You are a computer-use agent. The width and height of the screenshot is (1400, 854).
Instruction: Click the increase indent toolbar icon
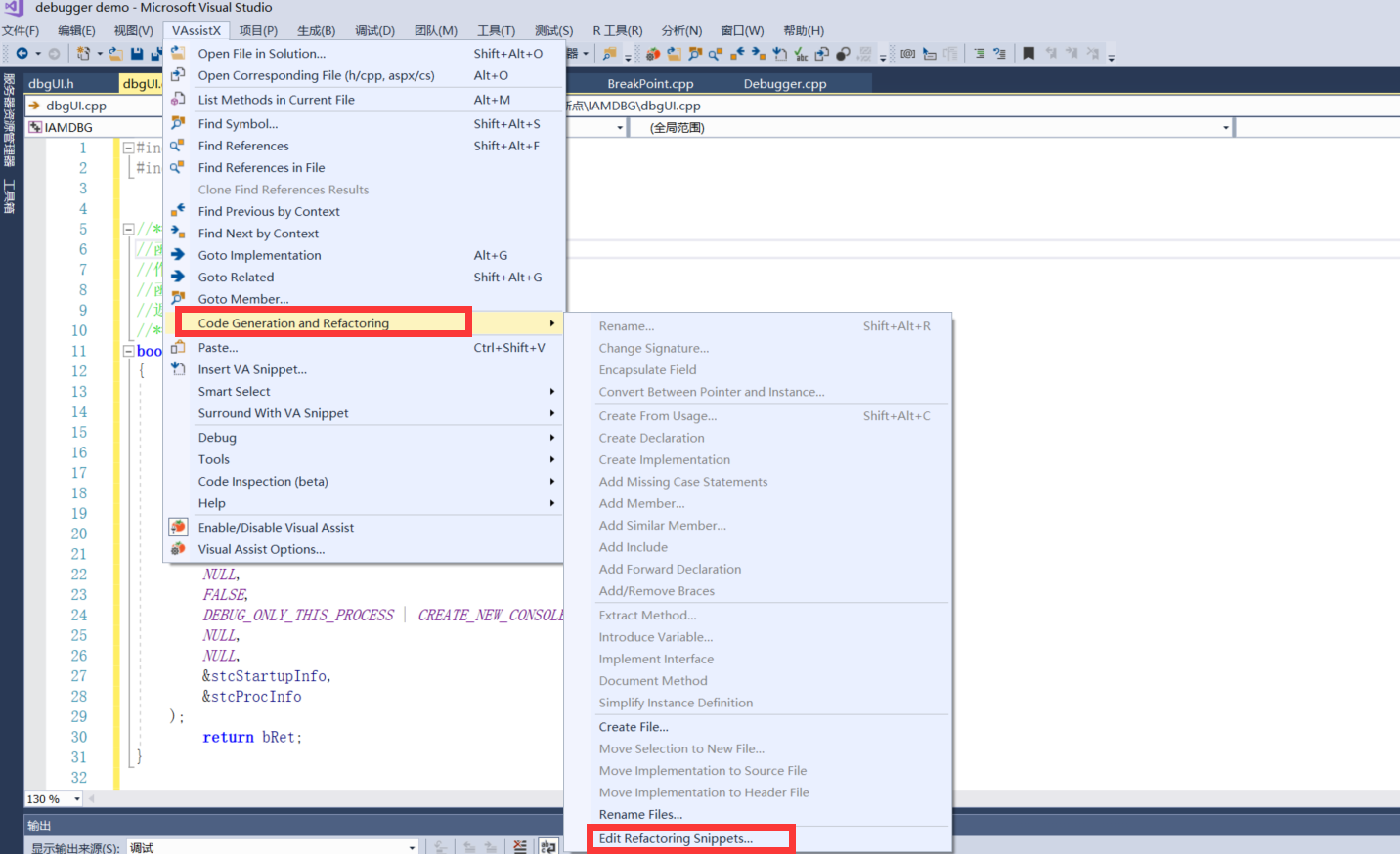(980, 54)
